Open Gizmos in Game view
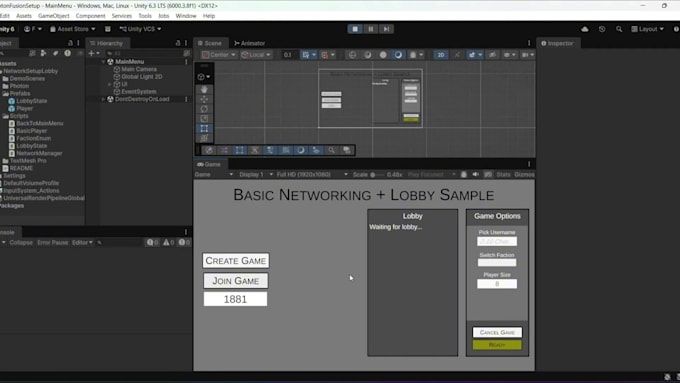 pos(524,174)
